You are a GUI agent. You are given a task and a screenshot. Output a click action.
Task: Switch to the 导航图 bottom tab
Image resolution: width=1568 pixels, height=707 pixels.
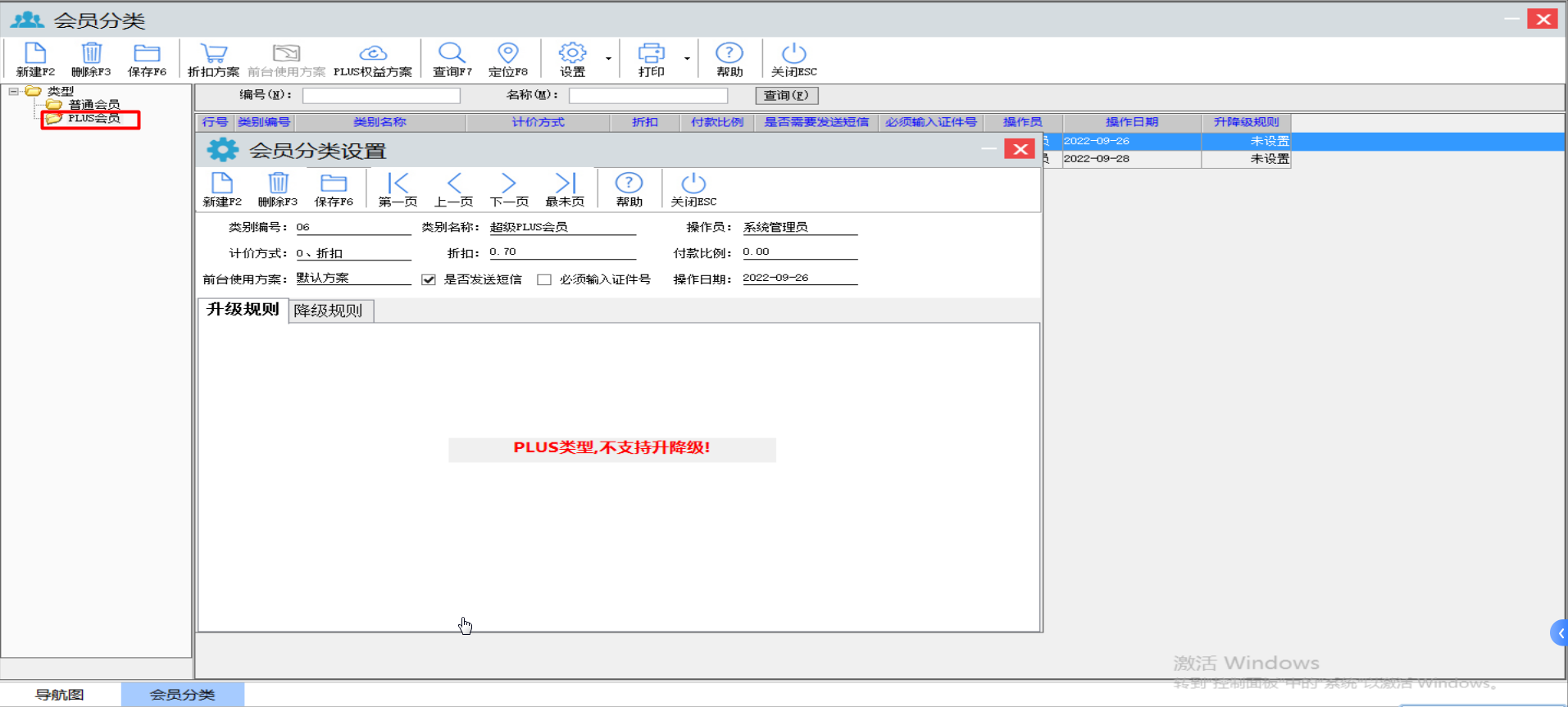[60, 695]
